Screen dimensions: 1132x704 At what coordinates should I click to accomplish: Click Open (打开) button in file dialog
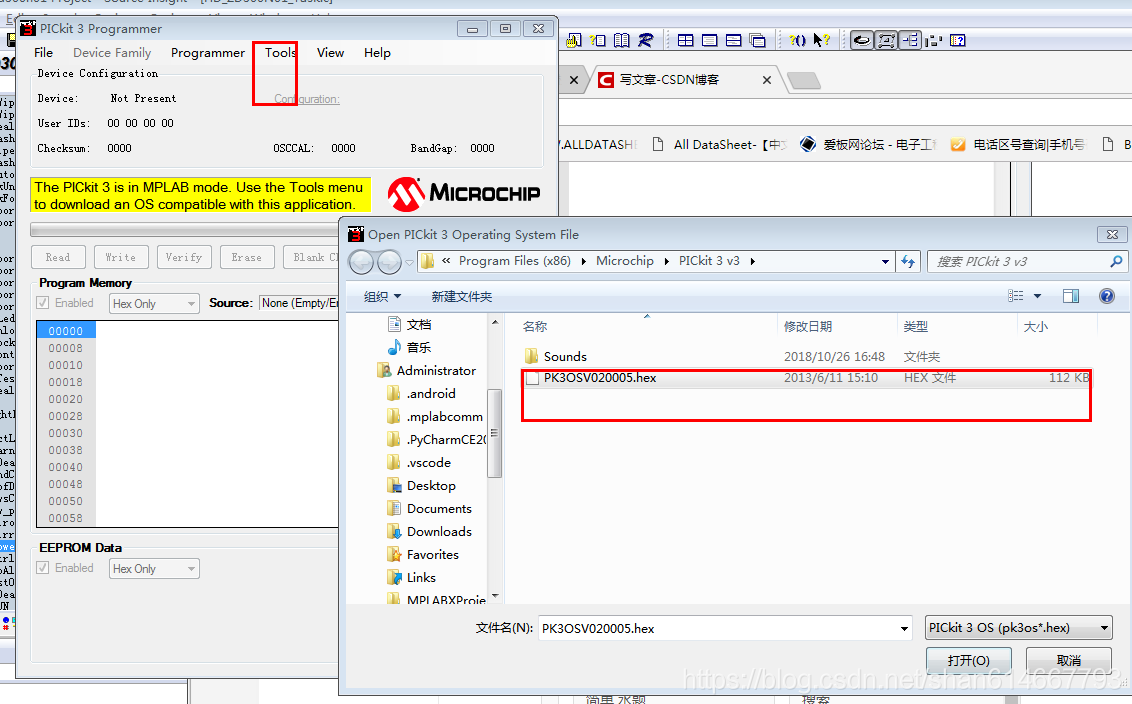968,660
